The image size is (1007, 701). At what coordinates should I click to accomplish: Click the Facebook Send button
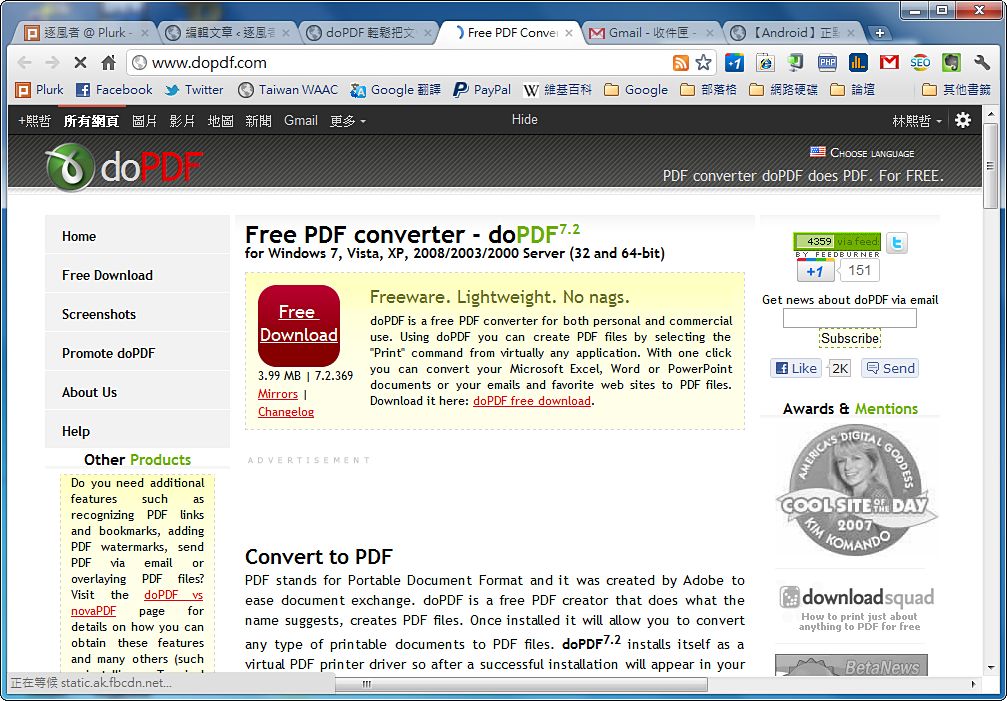click(x=890, y=368)
